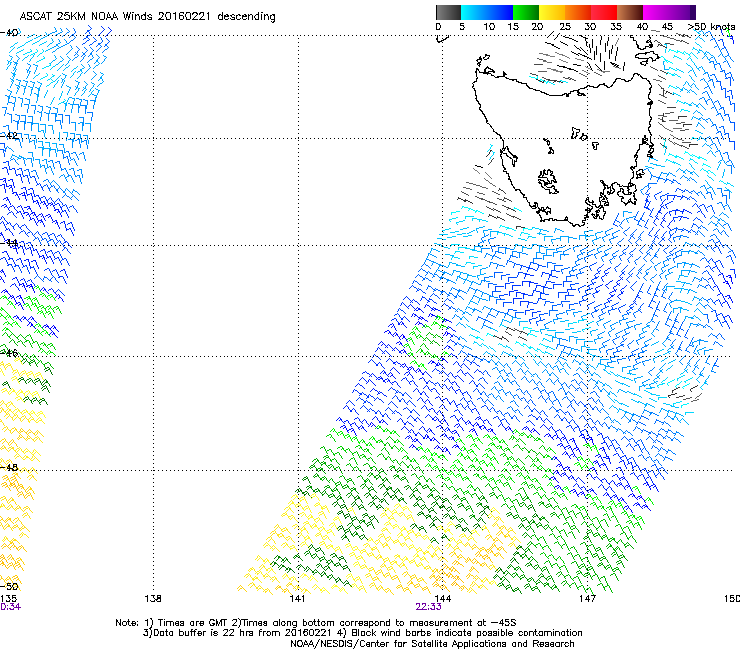Select the green 15-20 knots legend swatch

coord(526,12)
